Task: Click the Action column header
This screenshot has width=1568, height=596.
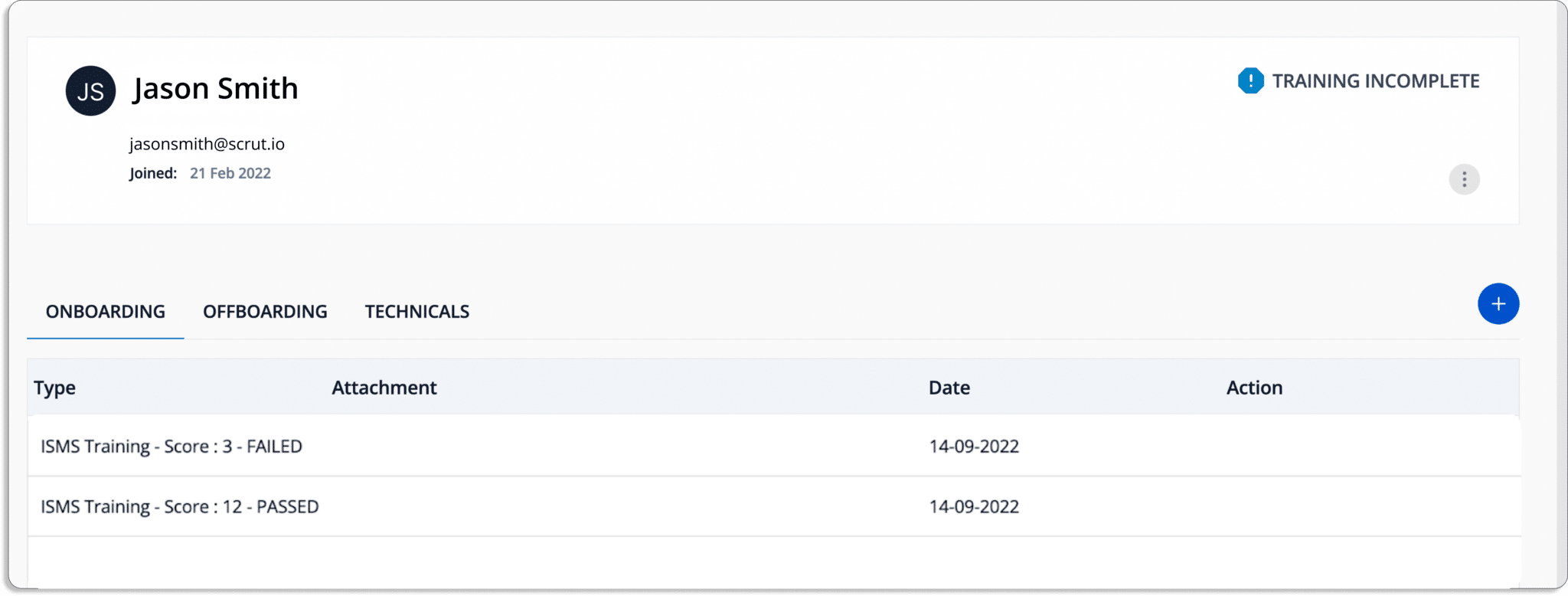Action: coord(1254,388)
